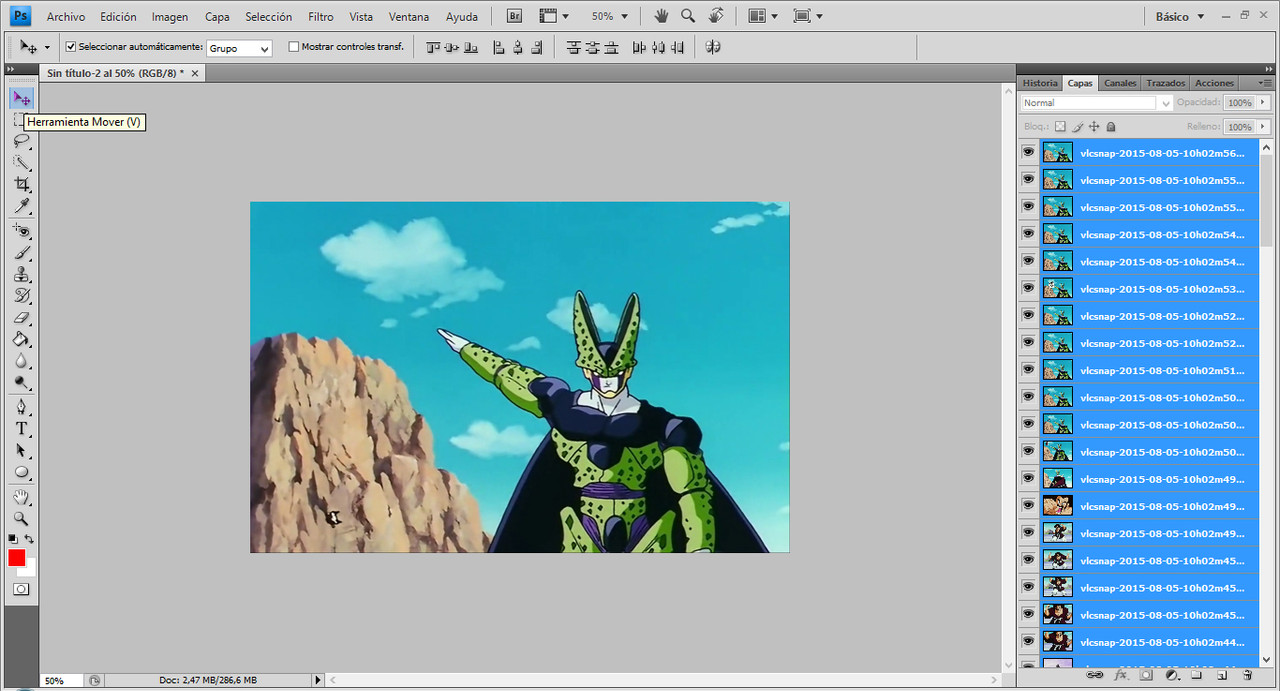Toggle lock all padlock icon
Screen dimensions: 1280x691
click(1111, 127)
